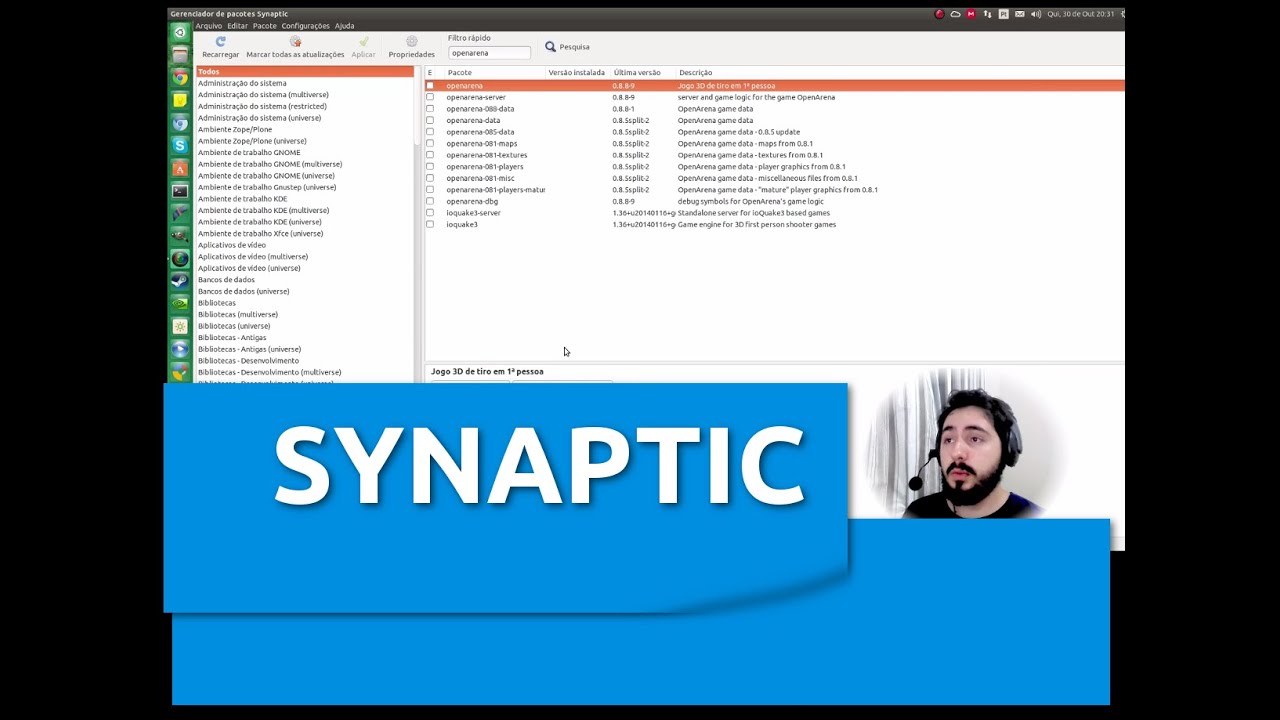1280x720 pixels.
Task: Launch Google Chrome from the dock
Action: click(180, 78)
